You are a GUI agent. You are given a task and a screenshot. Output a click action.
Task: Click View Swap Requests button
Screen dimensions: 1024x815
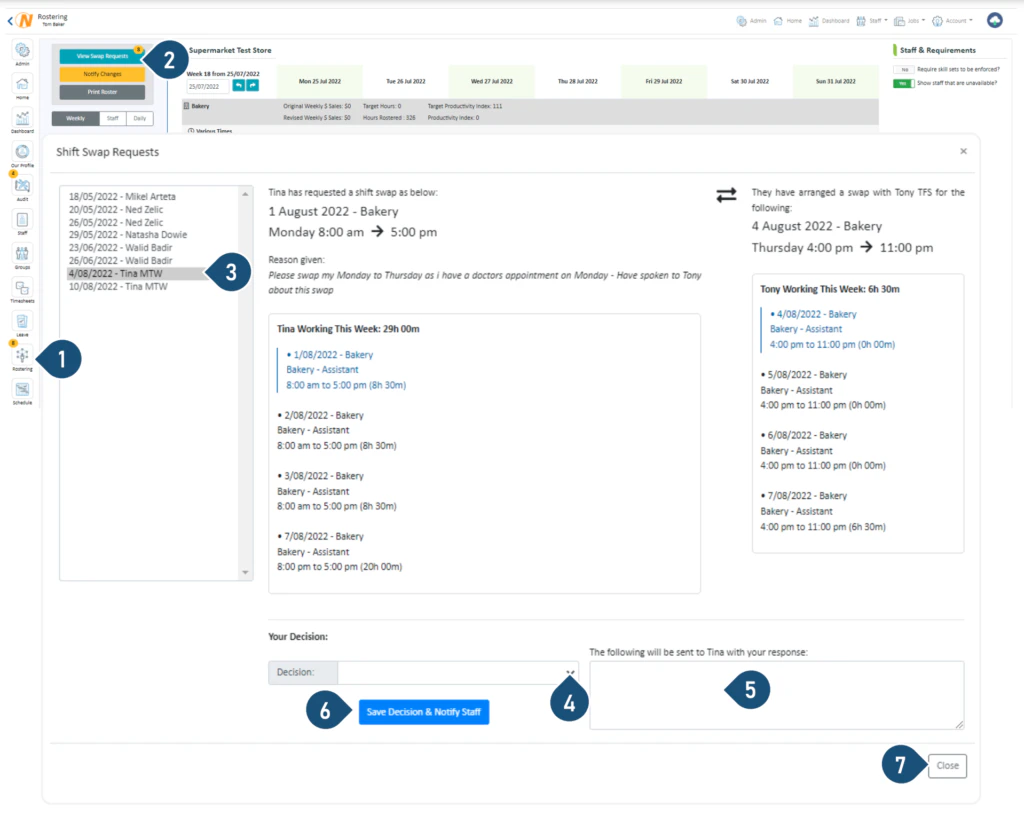point(102,56)
